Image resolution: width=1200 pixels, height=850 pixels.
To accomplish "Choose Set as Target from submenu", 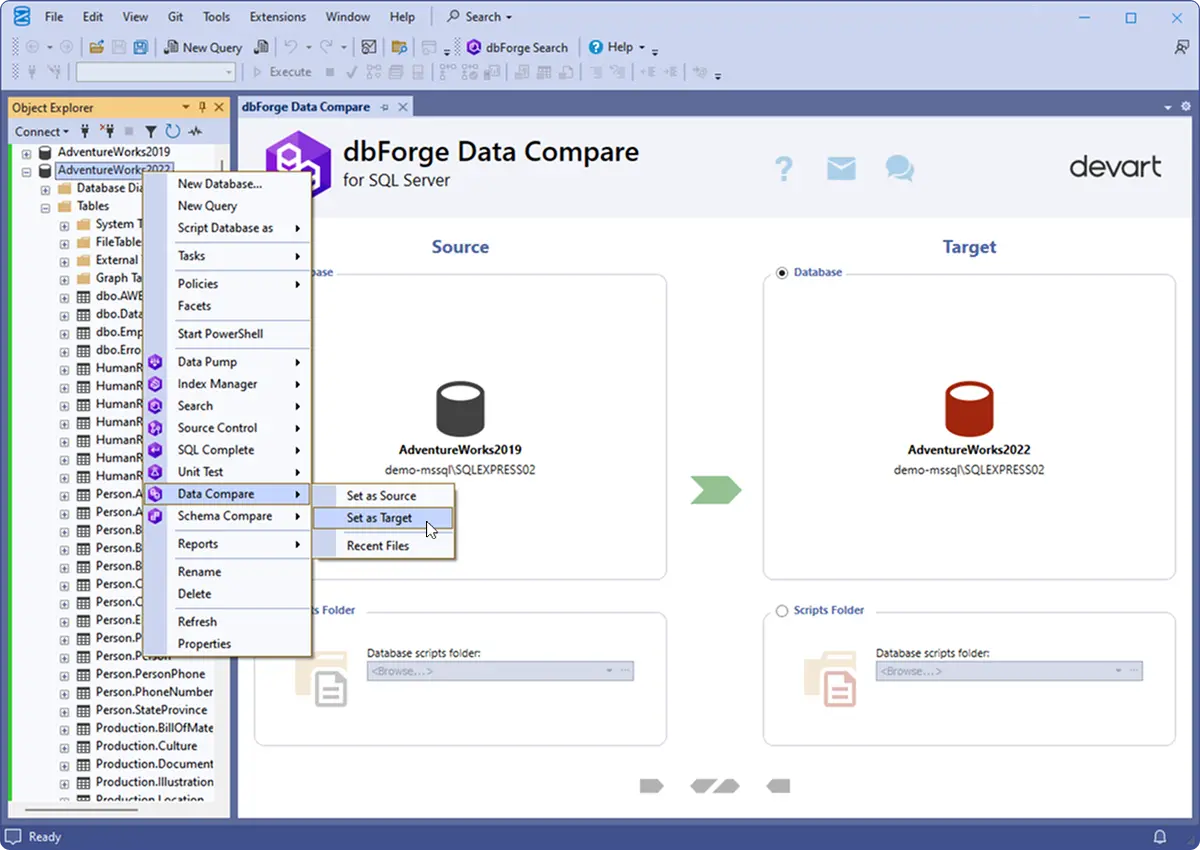I will coord(379,518).
